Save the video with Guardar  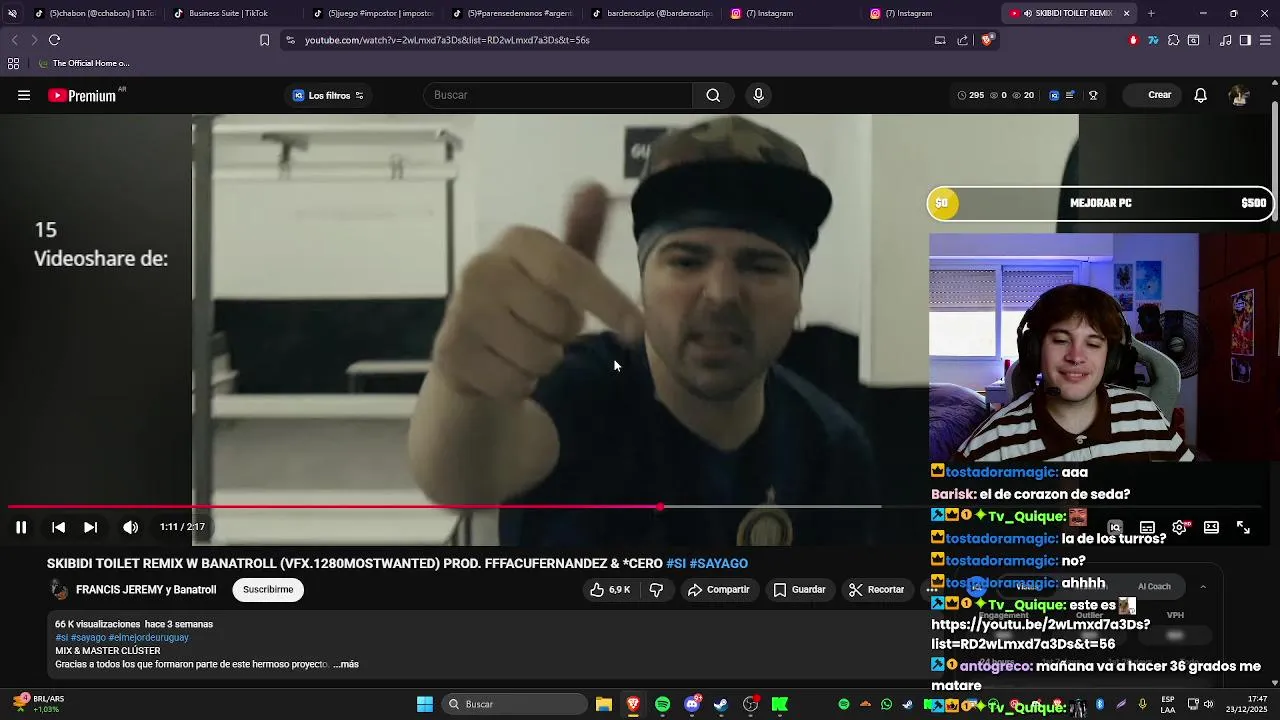coord(799,590)
